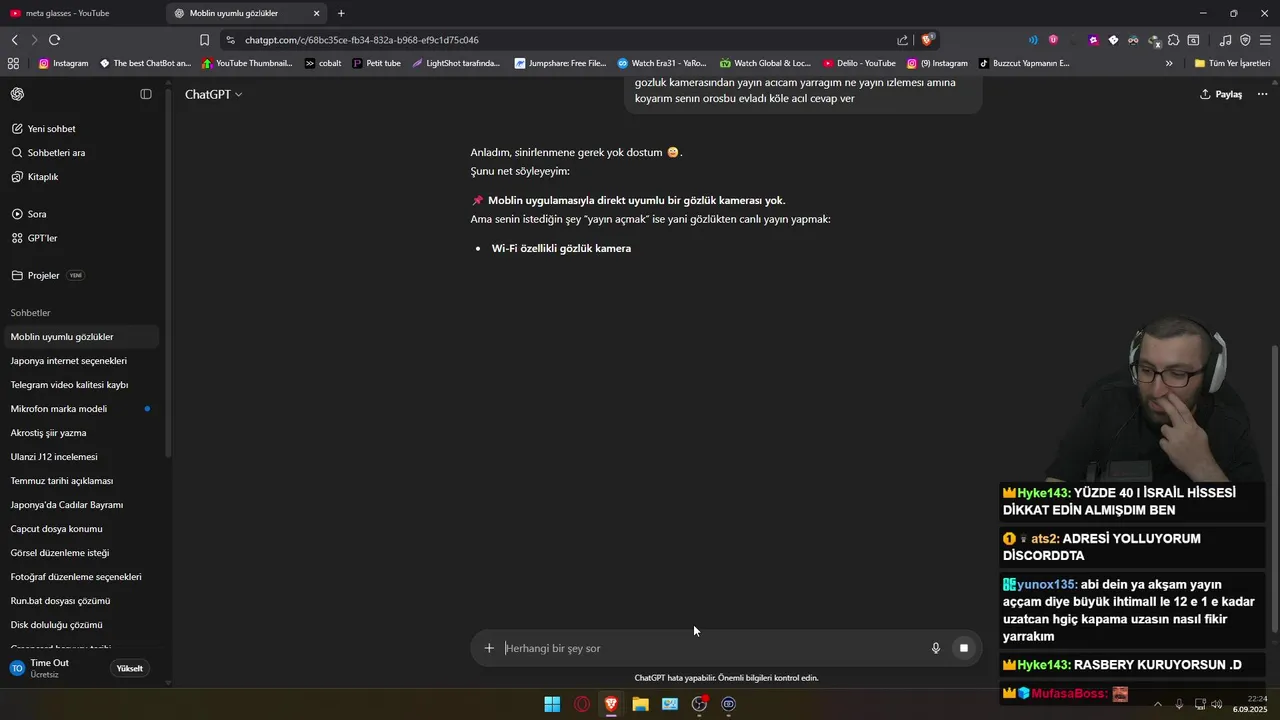Click the plus attach icon in the composer
Image resolution: width=1280 pixels, height=720 pixels.
[x=489, y=648]
